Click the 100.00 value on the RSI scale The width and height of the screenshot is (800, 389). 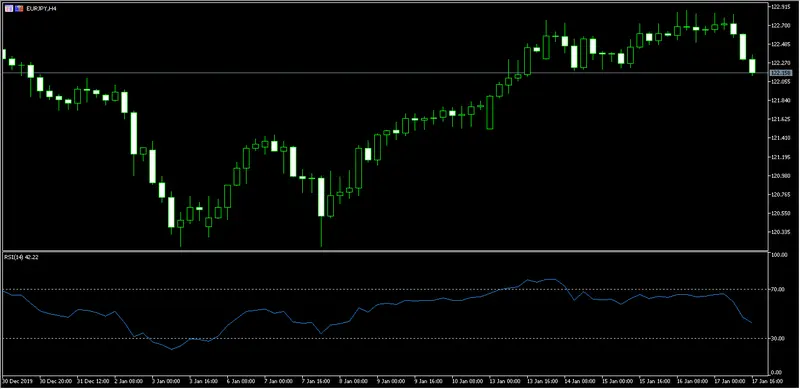tap(779, 255)
